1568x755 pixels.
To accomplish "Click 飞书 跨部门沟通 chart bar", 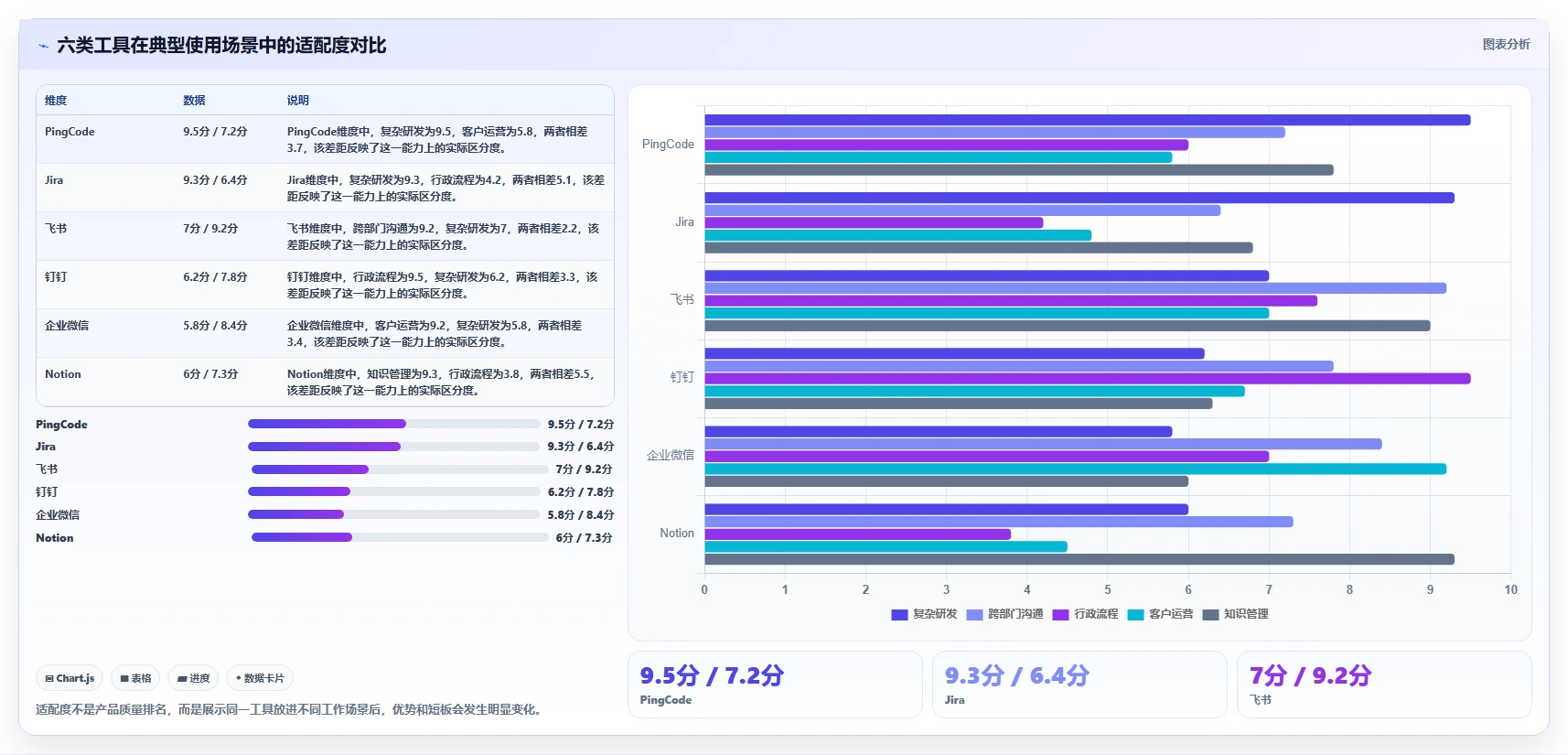I will [x=1075, y=288].
